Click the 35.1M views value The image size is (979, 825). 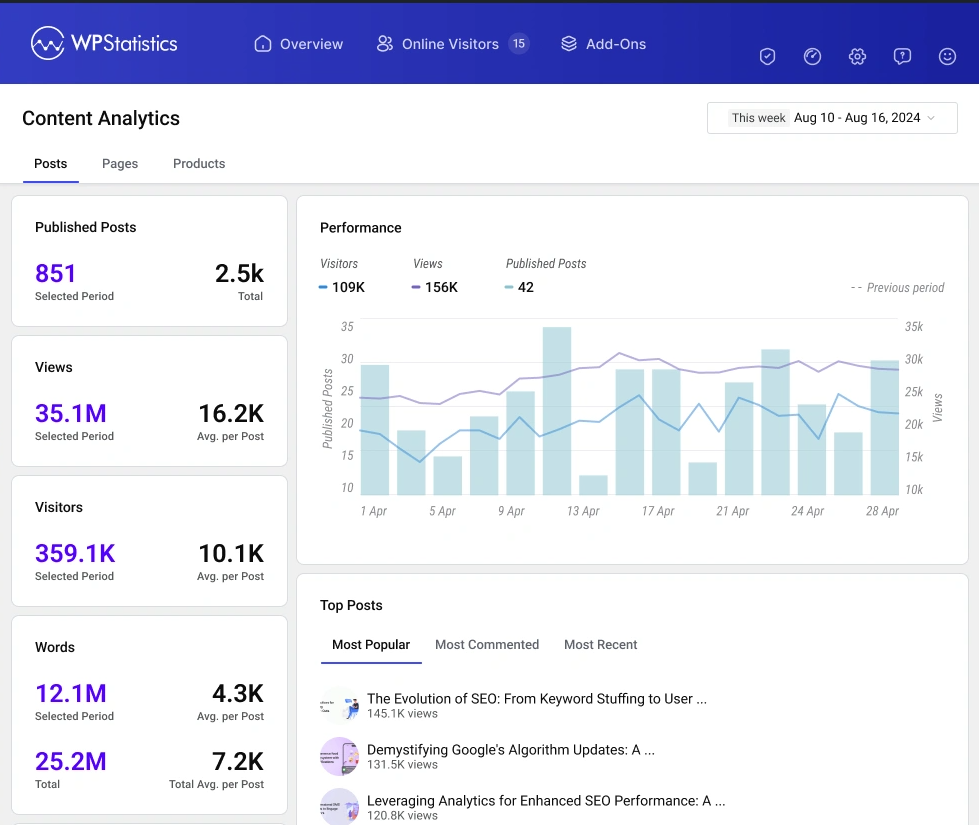[71, 413]
